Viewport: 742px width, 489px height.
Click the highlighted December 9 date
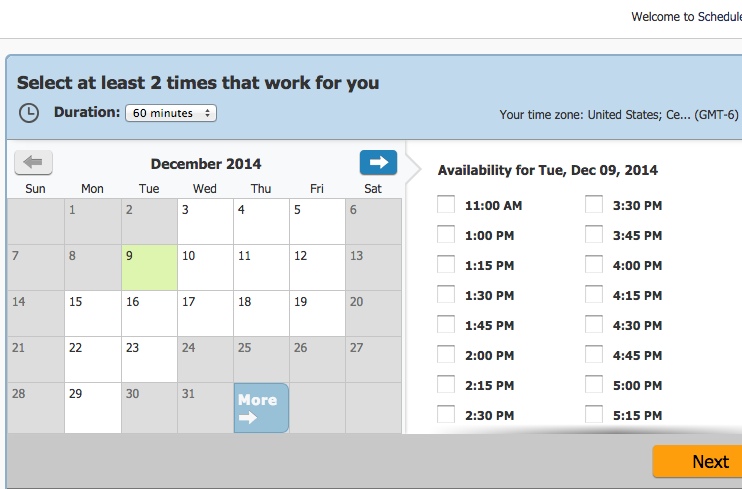pos(149,267)
